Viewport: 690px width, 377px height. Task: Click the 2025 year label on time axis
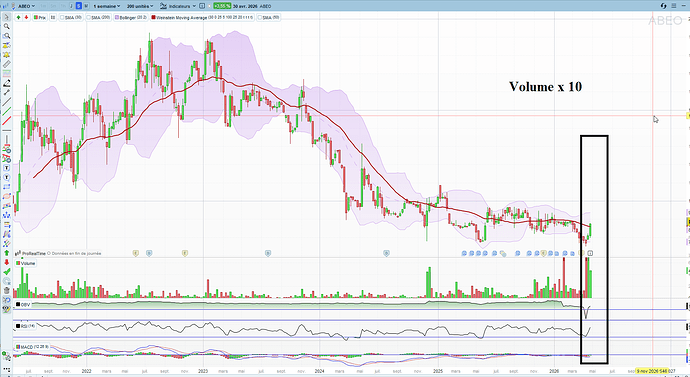[437, 371]
